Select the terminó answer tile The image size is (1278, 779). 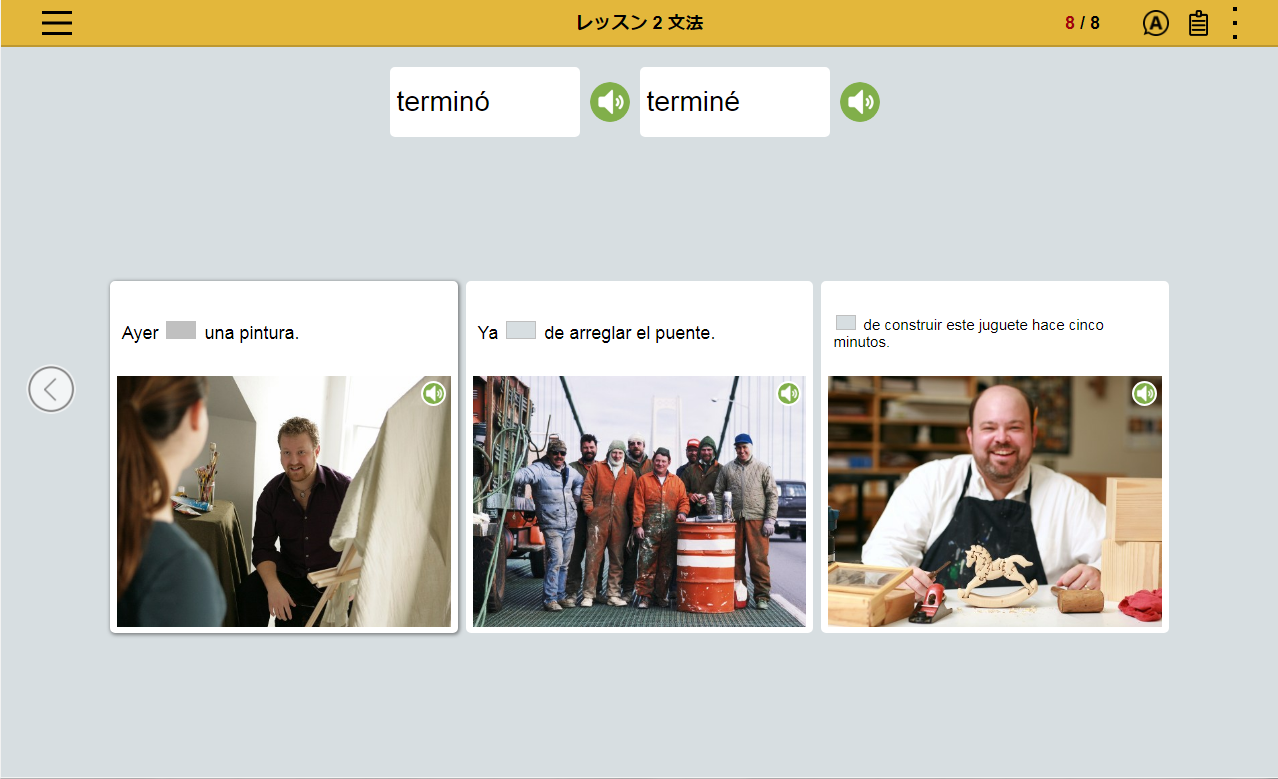coord(485,102)
